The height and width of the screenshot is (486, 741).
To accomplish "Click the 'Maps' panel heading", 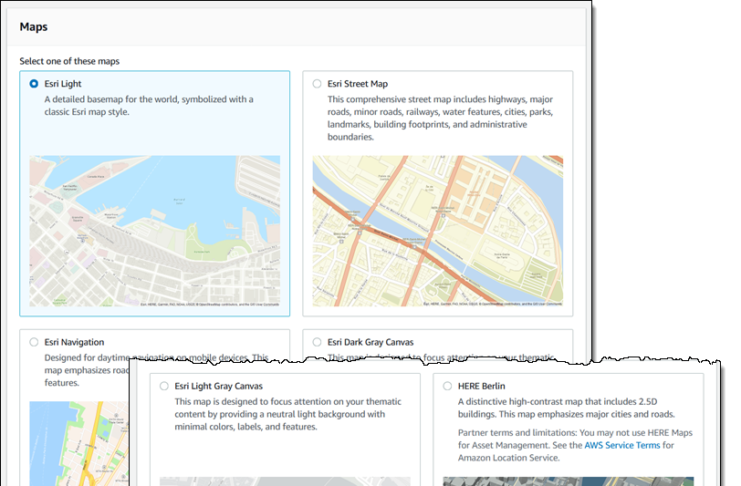I will pyautogui.click(x=34, y=27).
